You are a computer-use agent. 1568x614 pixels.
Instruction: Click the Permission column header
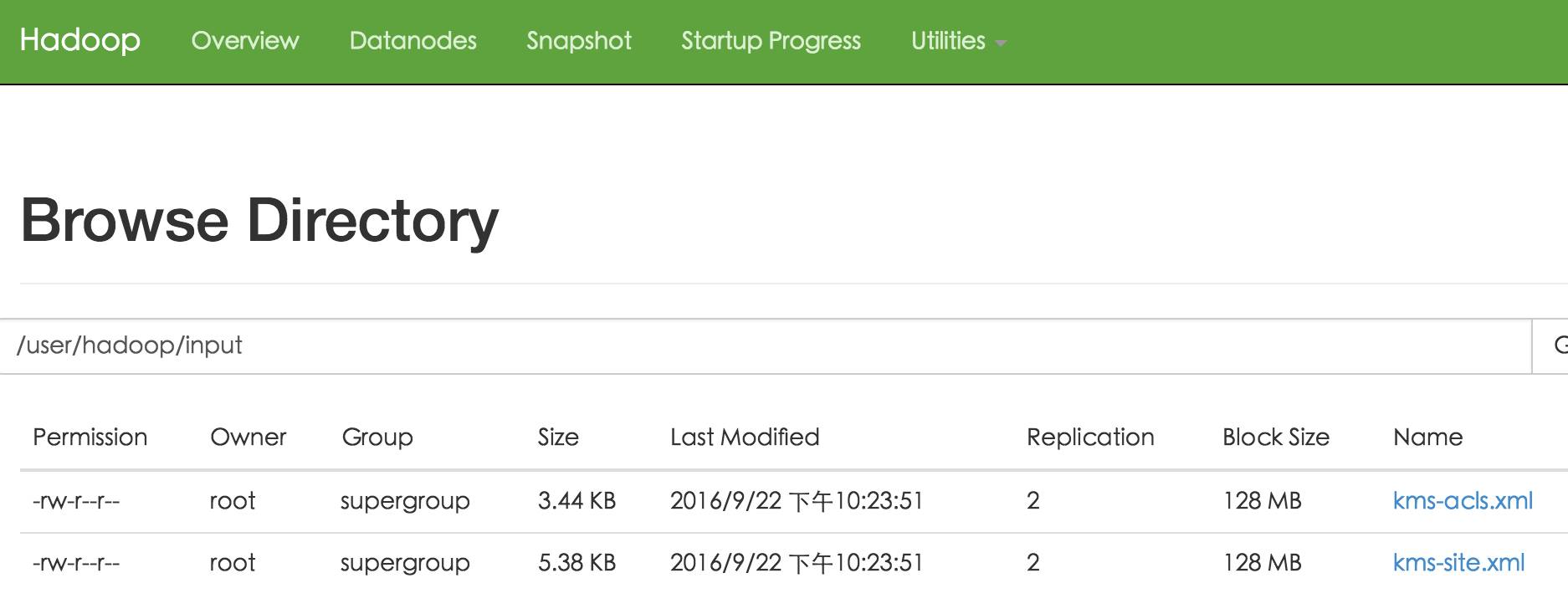(90, 437)
